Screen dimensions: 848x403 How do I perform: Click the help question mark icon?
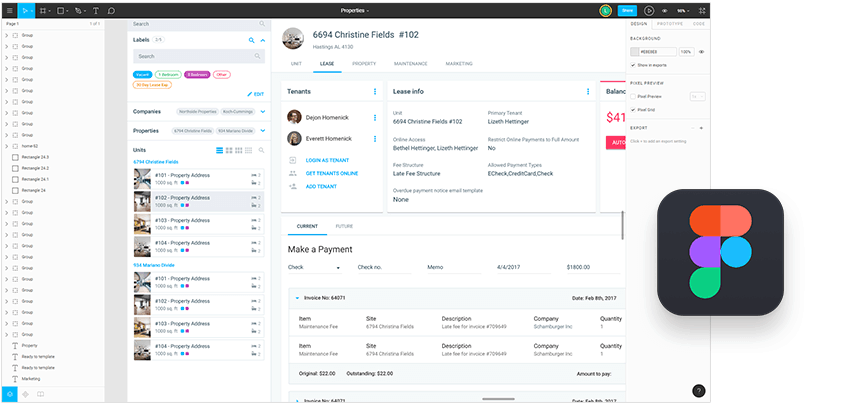point(699,391)
